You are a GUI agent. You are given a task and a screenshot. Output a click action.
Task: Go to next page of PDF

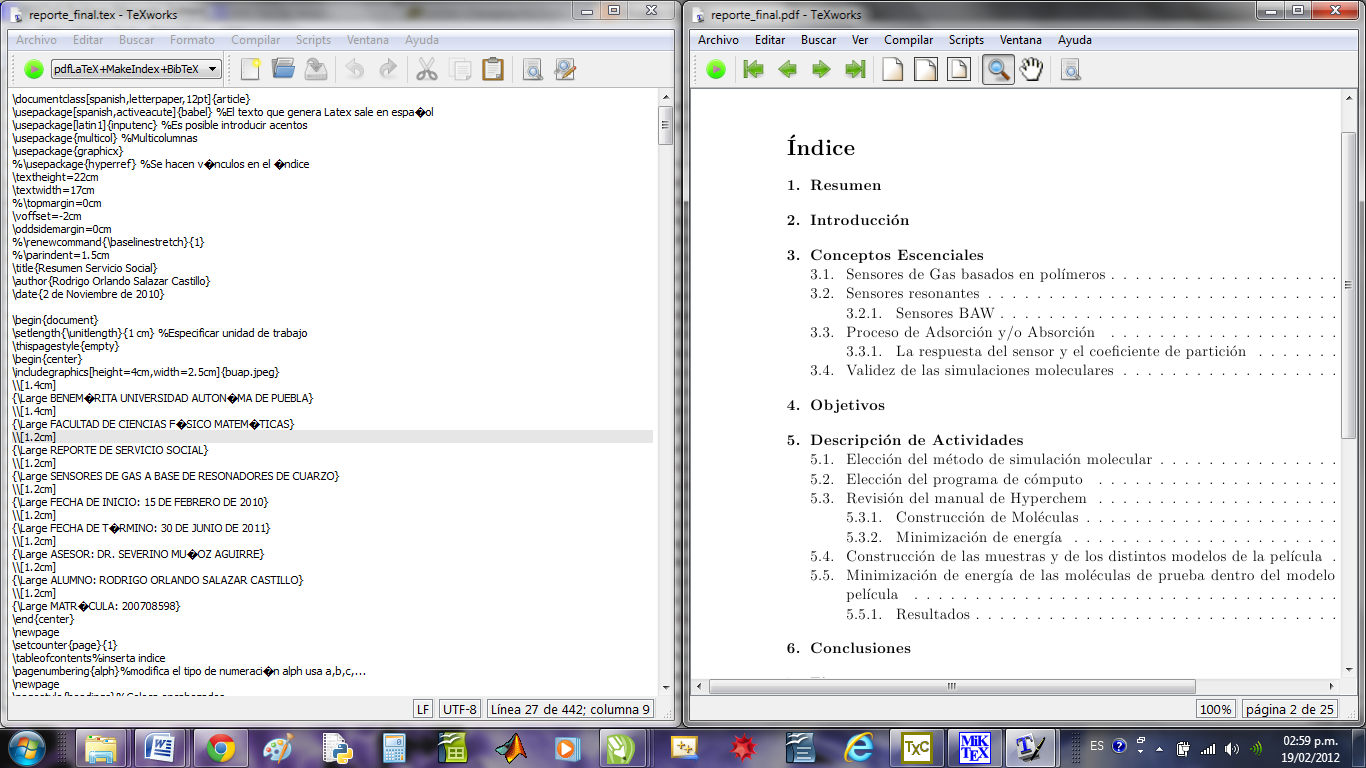(x=821, y=69)
